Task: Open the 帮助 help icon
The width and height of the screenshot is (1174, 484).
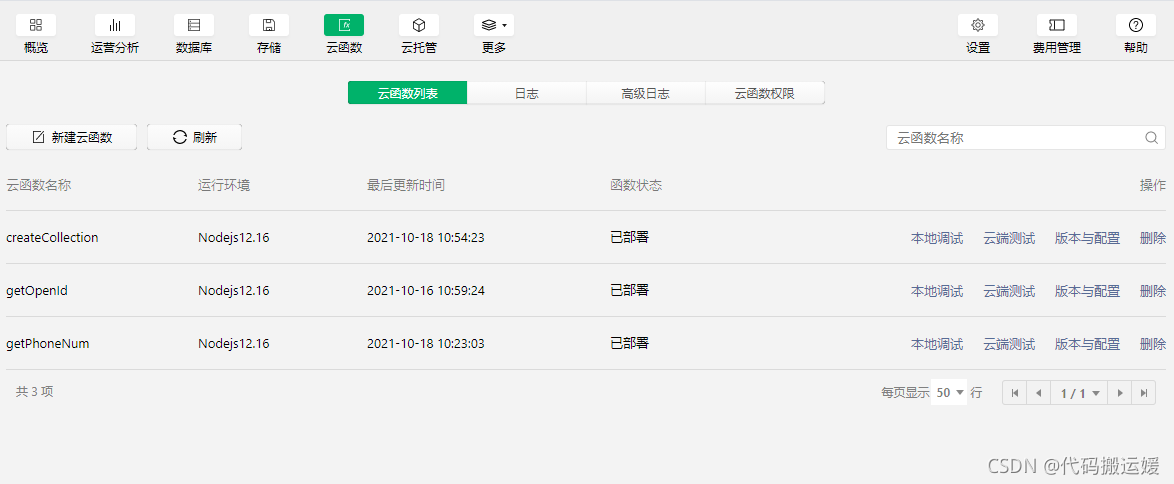Action: 1136,25
